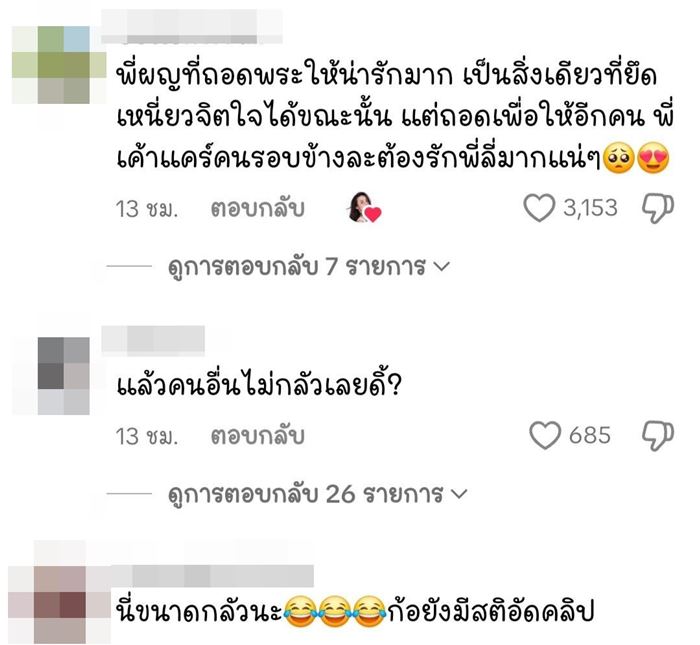
Task: Open the creator-liked avatar badge with red heart
Action: [x=364, y=207]
